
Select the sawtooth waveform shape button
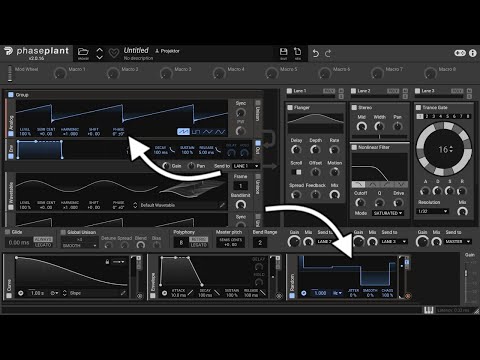click(x=183, y=132)
